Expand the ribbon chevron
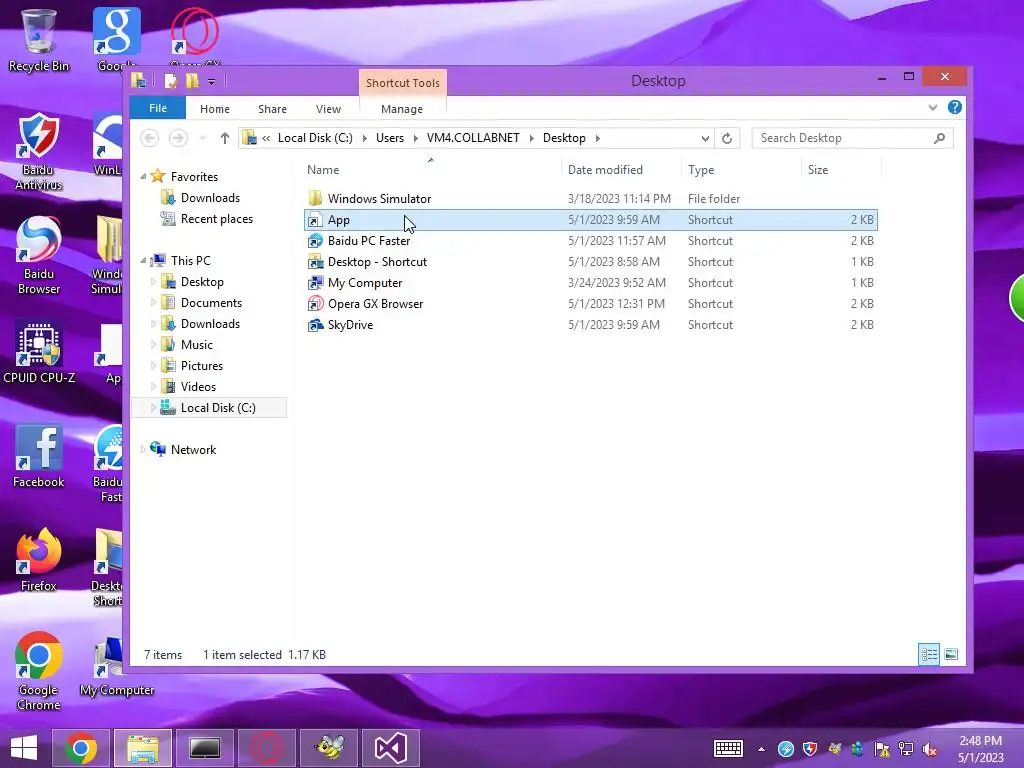The width and height of the screenshot is (1024, 768). pyautogui.click(x=933, y=108)
